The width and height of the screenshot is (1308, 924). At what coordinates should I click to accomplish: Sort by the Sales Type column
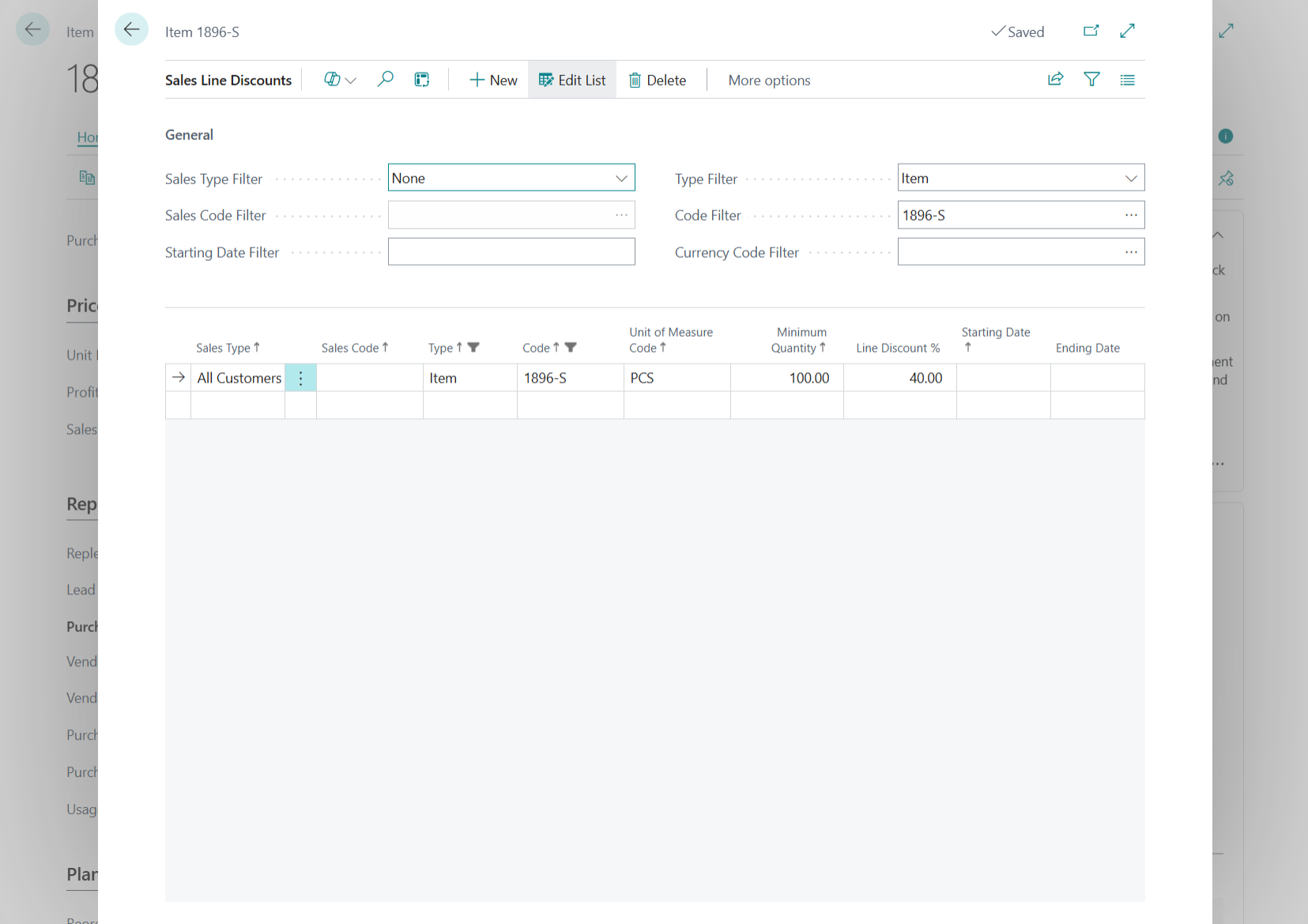click(228, 348)
